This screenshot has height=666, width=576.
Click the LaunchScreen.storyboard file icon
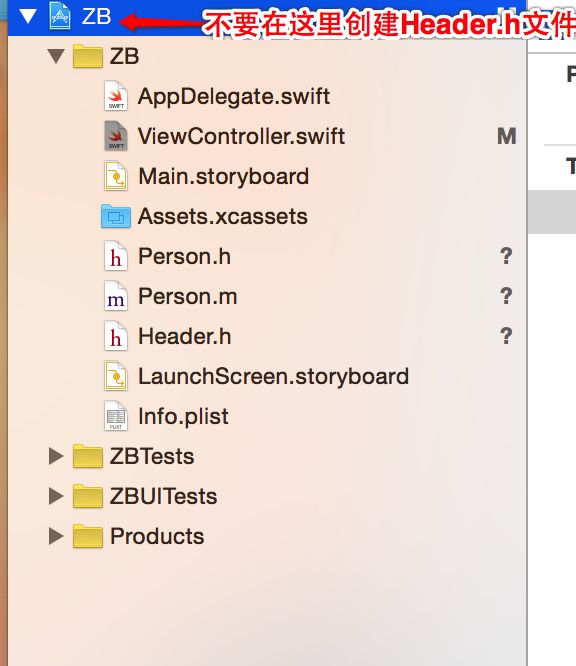(x=116, y=376)
